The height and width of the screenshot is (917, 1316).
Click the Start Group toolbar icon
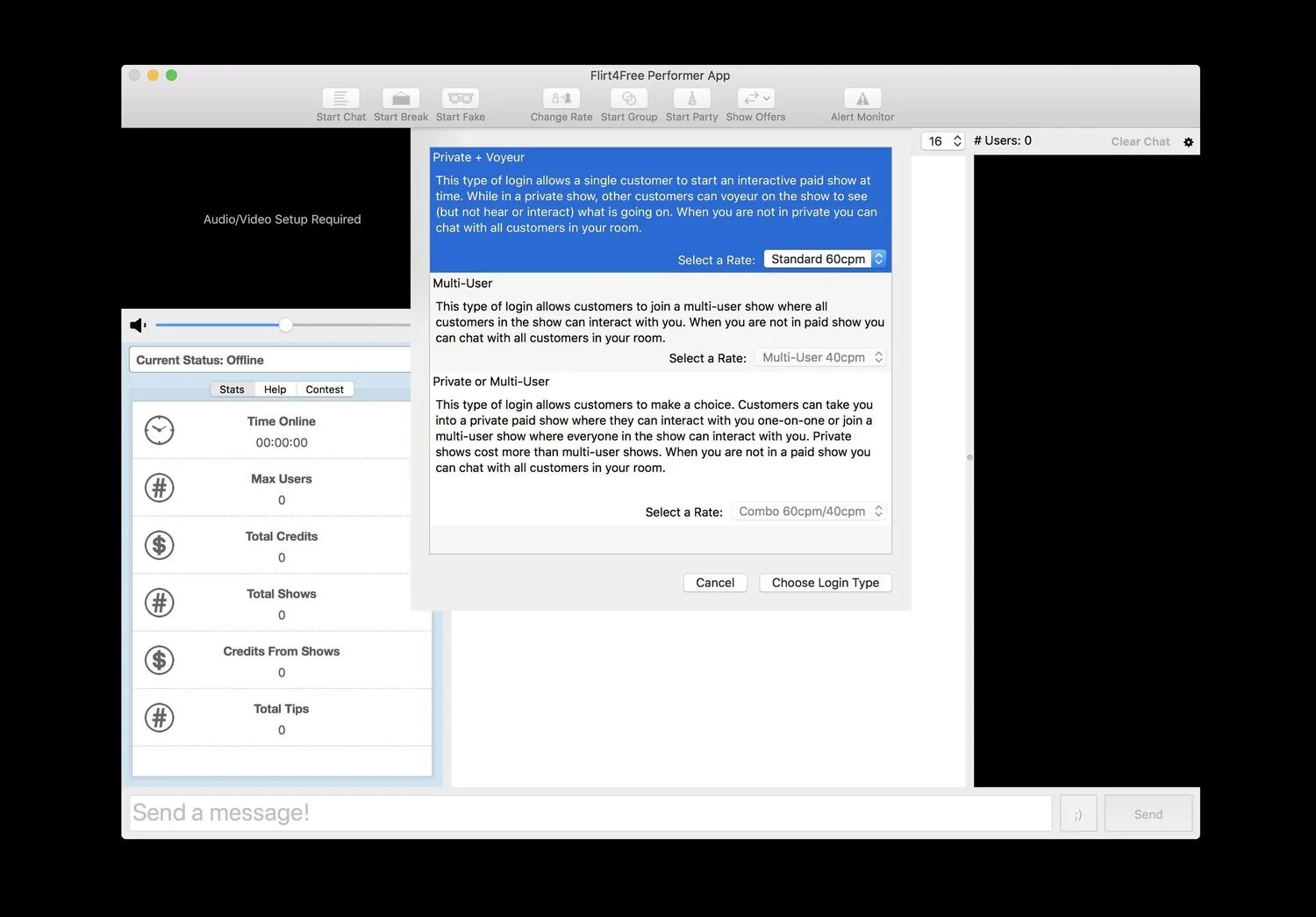[x=629, y=98]
